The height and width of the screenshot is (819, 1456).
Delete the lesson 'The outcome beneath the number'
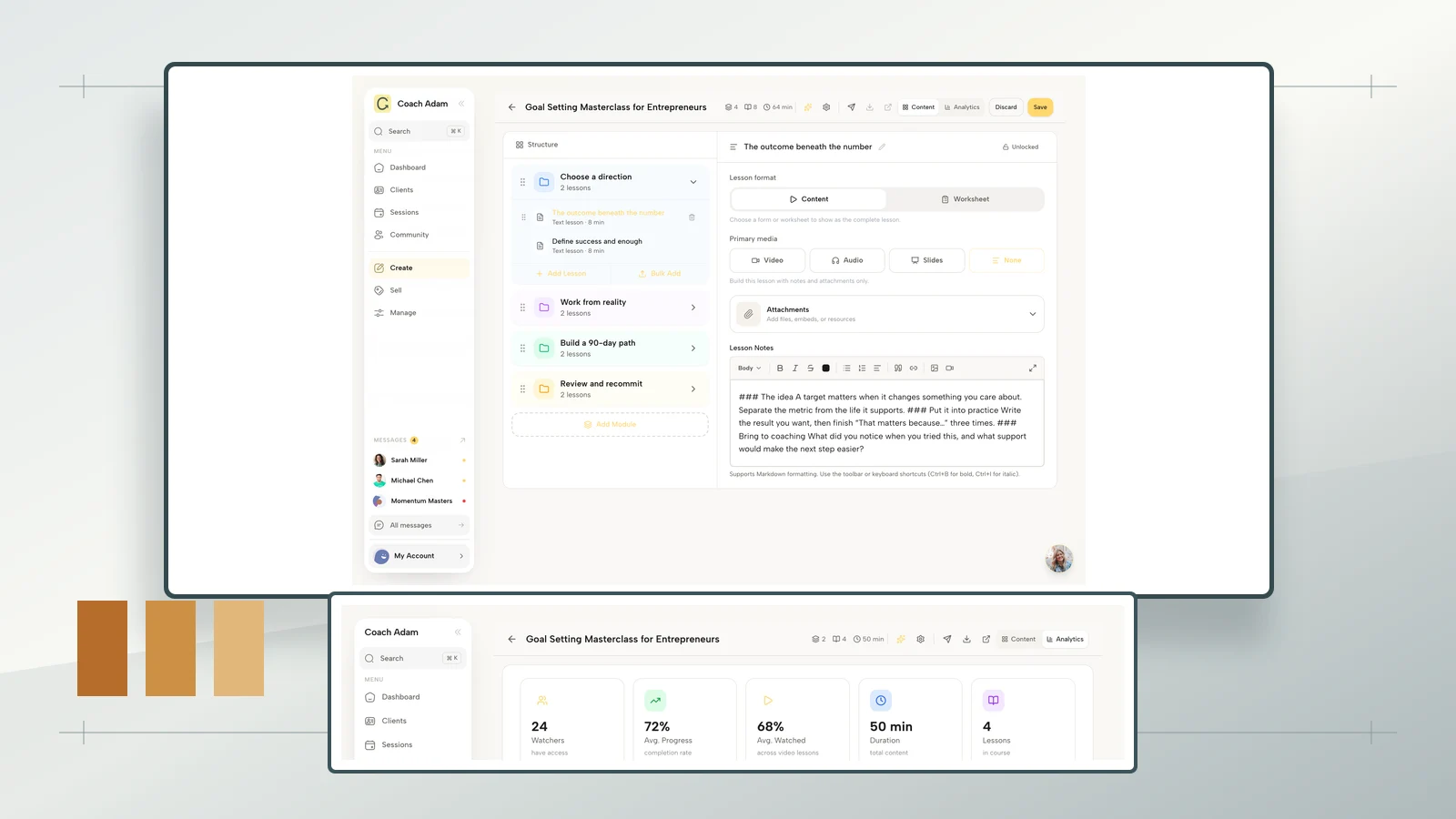(x=692, y=217)
